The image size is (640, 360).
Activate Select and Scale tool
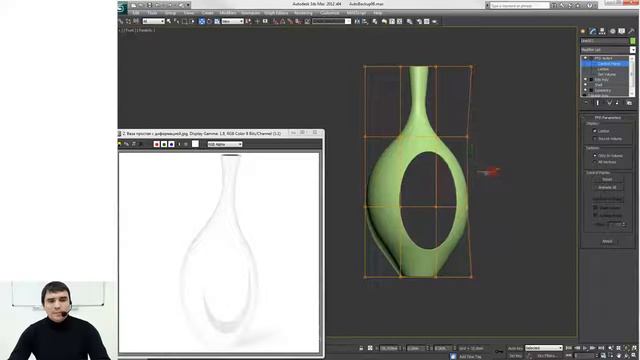click(x=217, y=21)
